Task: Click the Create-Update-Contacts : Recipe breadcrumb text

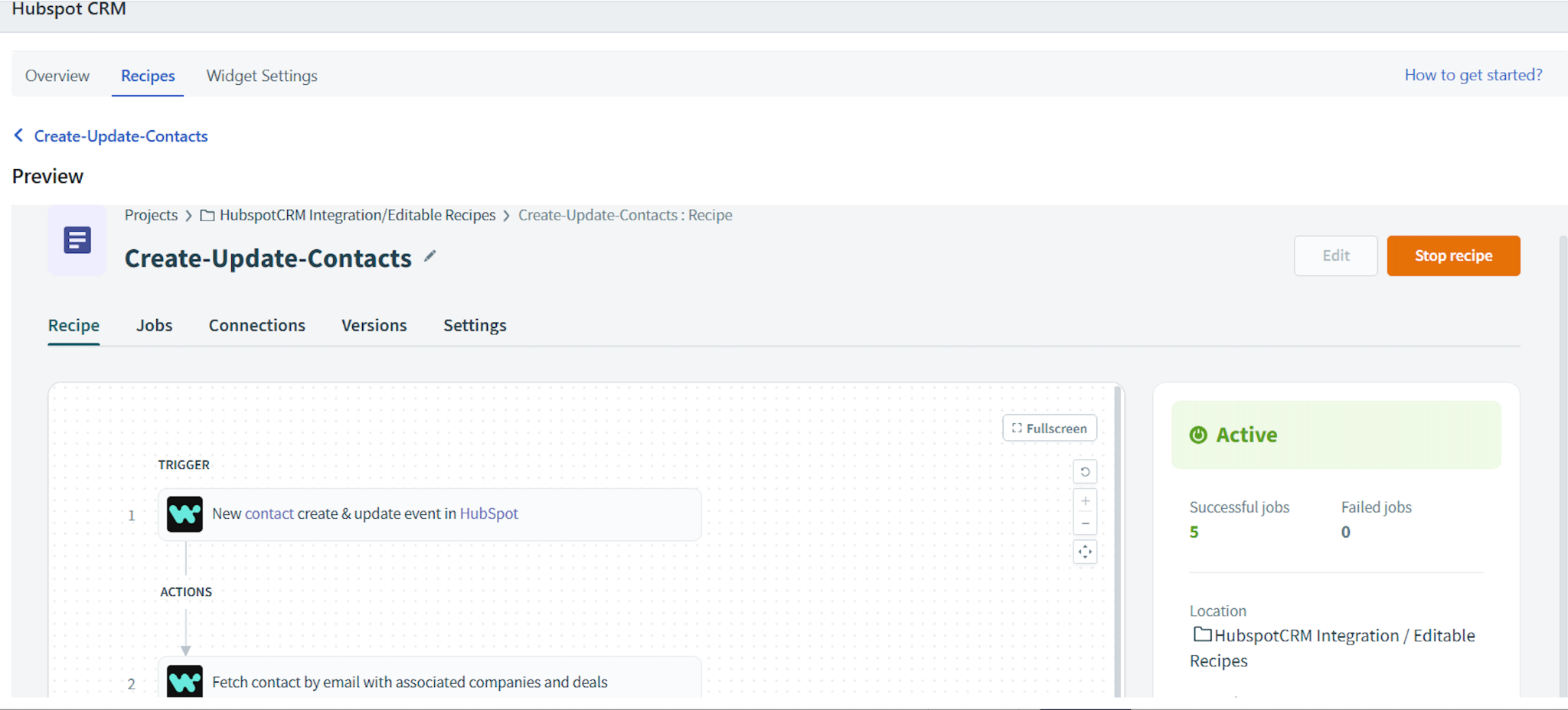Action: [625, 215]
